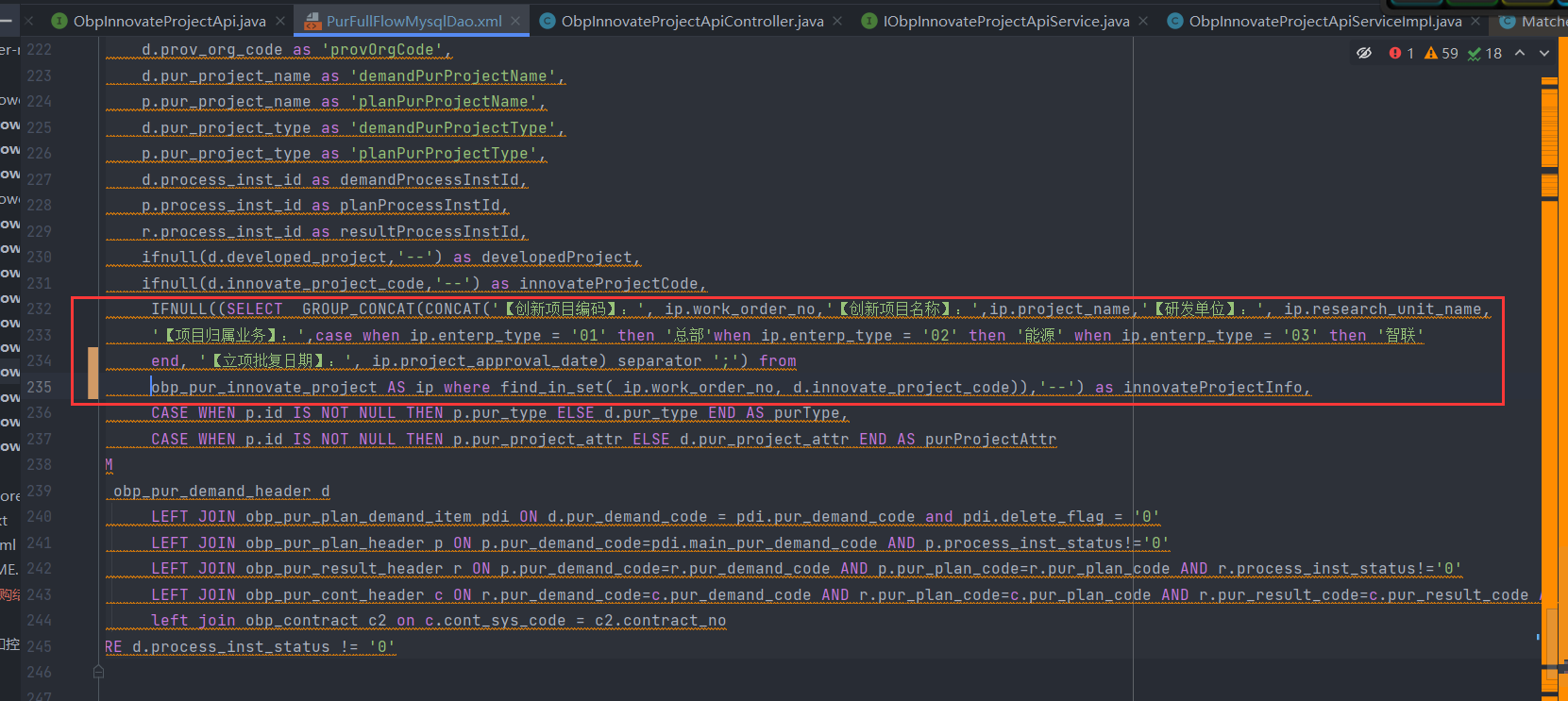Viewport: 1568px width, 701px height.
Task: Switch to the ObpInnovateProjectApi.java tab
Action: tap(169, 21)
